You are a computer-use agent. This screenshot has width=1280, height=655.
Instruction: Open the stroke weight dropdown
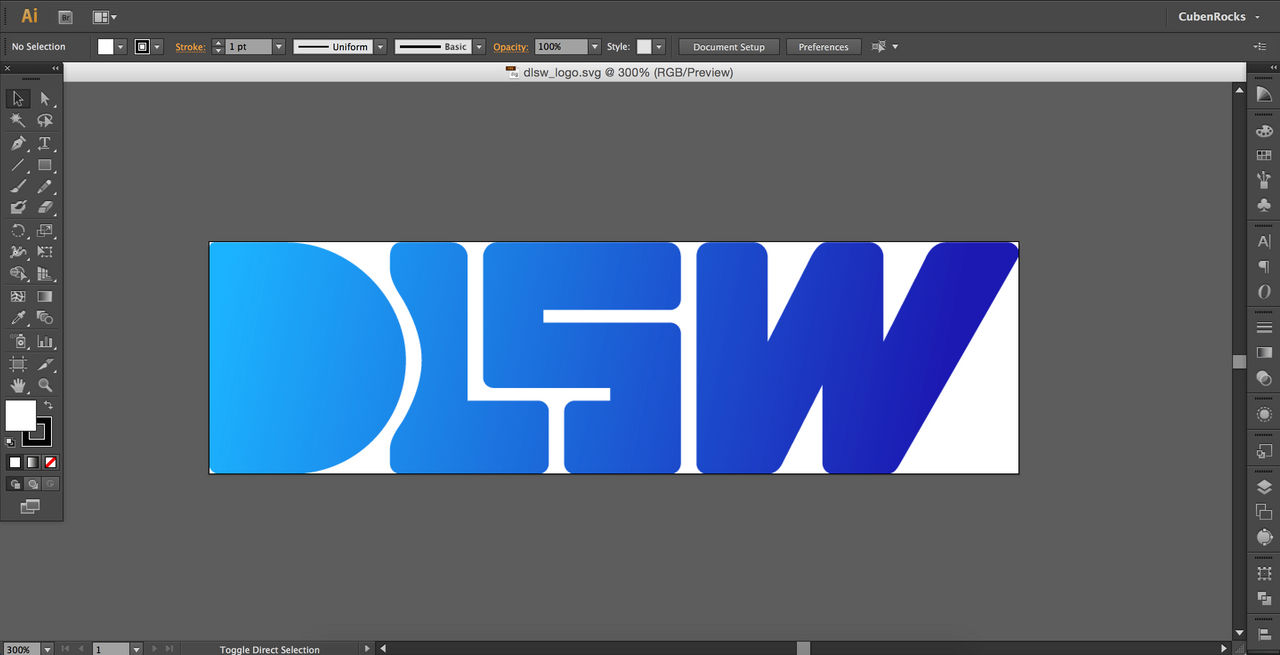pyautogui.click(x=279, y=47)
